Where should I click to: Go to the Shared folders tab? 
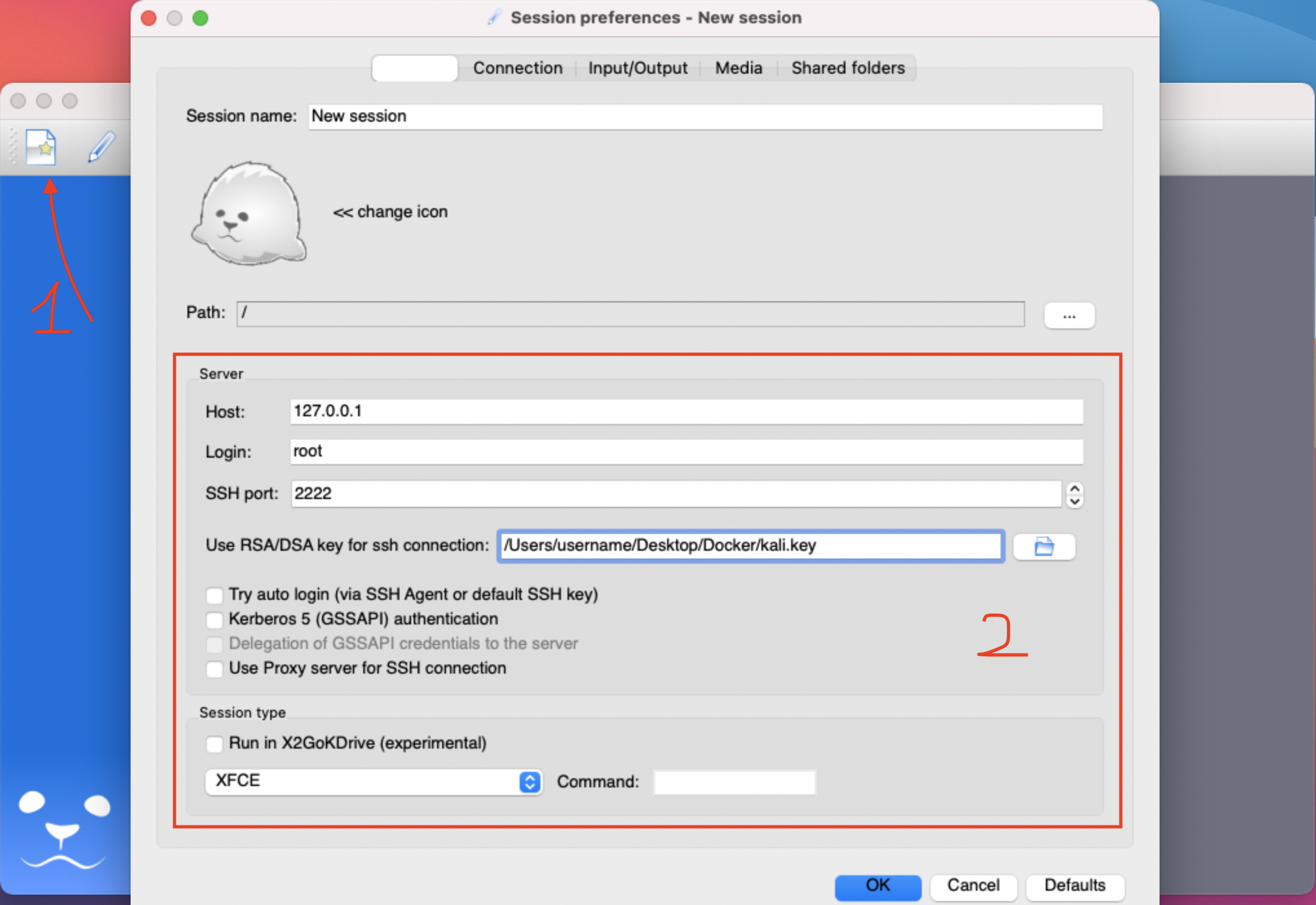point(847,68)
